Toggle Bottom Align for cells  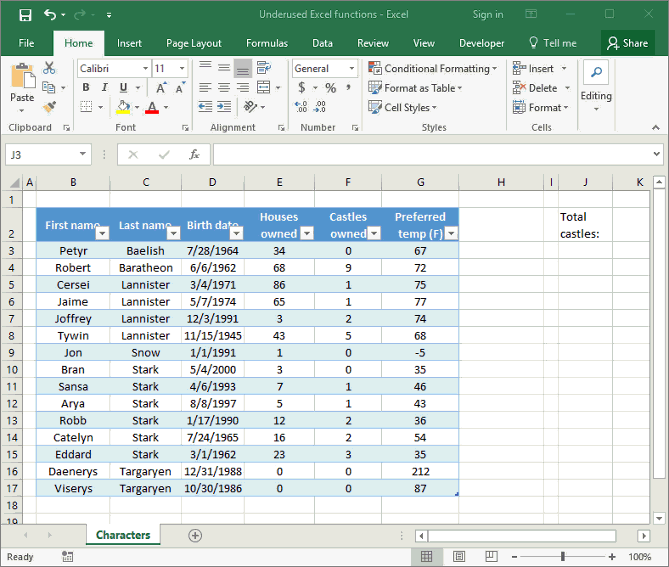click(x=243, y=68)
